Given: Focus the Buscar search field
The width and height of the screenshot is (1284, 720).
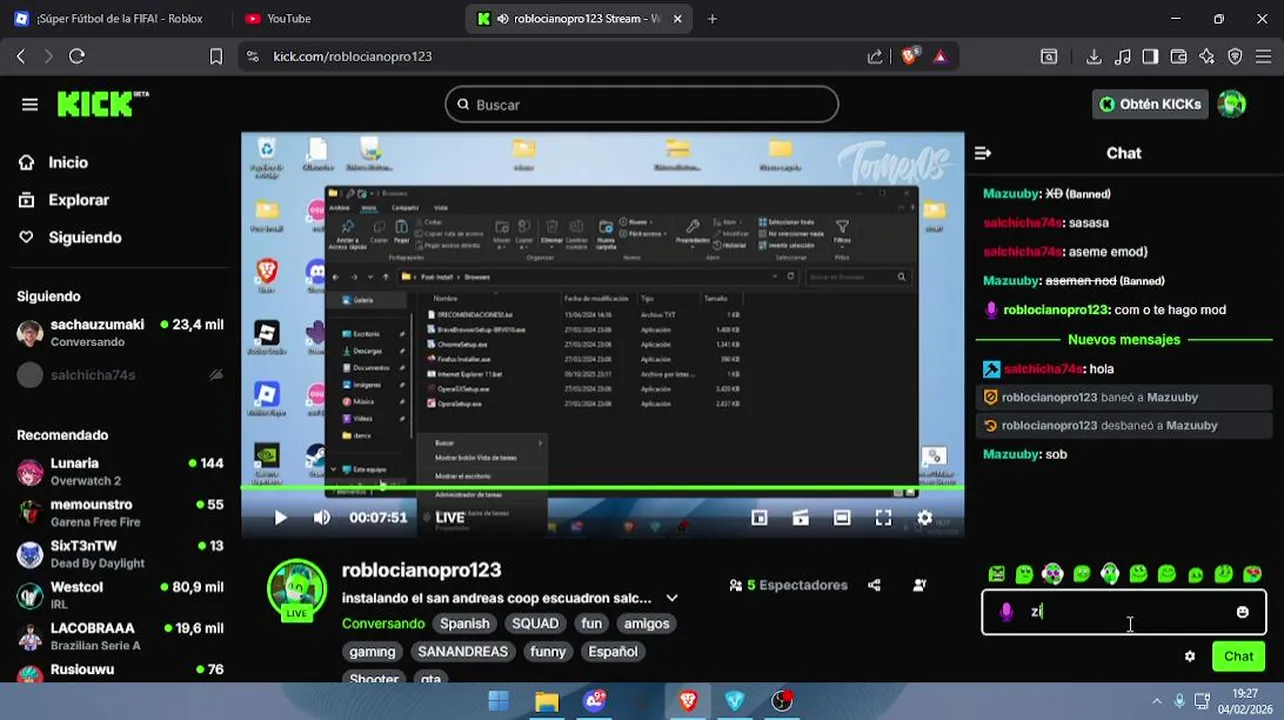Looking at the screenshot, I should pyautogui.click(x=641, y=104).
